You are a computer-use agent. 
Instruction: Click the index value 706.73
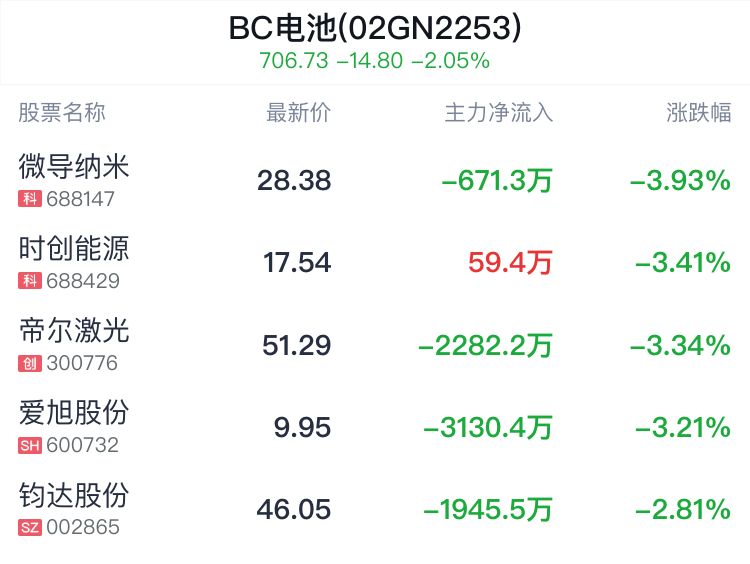(294, 61)
